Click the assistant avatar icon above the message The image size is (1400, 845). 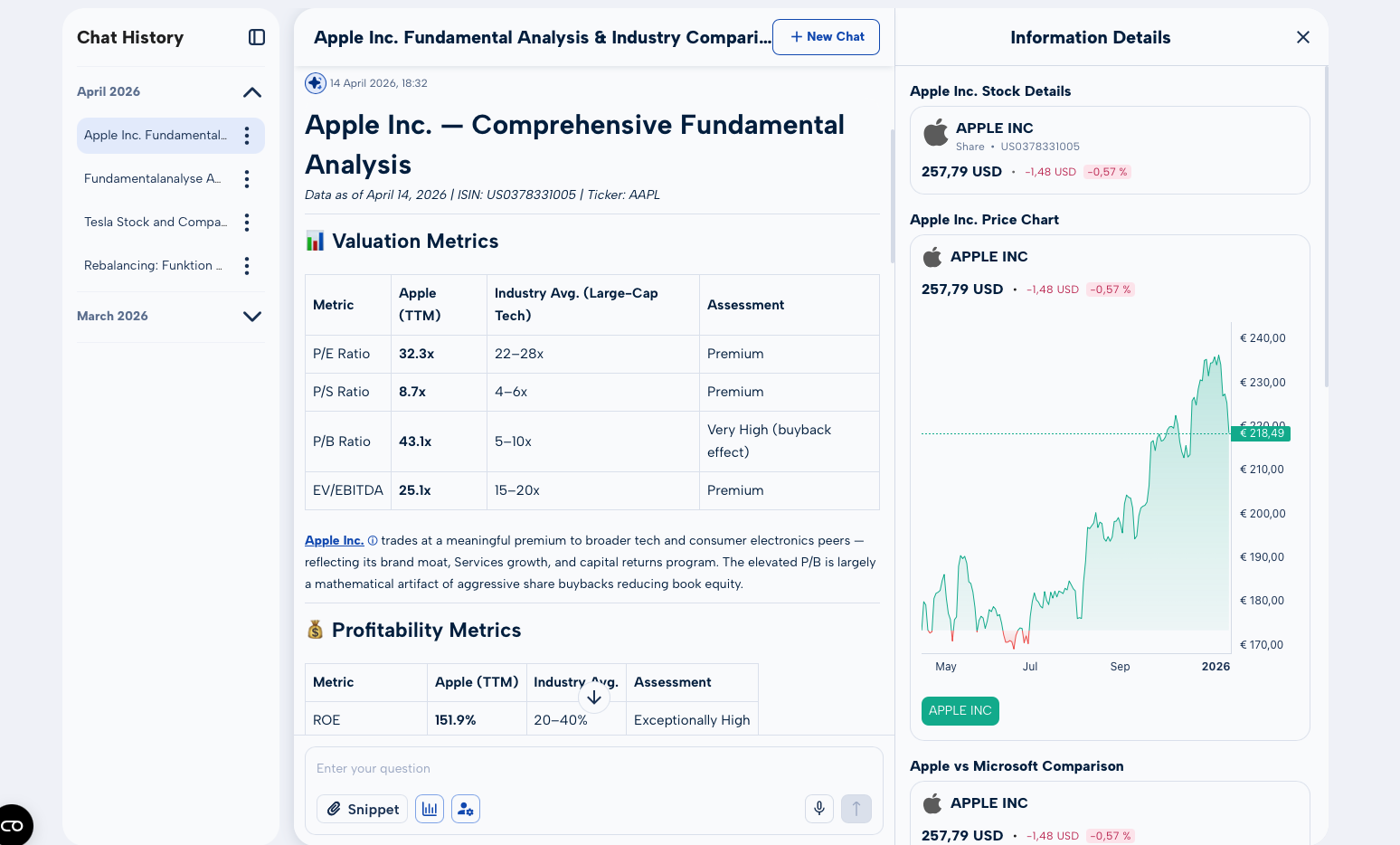coord(315,82)
